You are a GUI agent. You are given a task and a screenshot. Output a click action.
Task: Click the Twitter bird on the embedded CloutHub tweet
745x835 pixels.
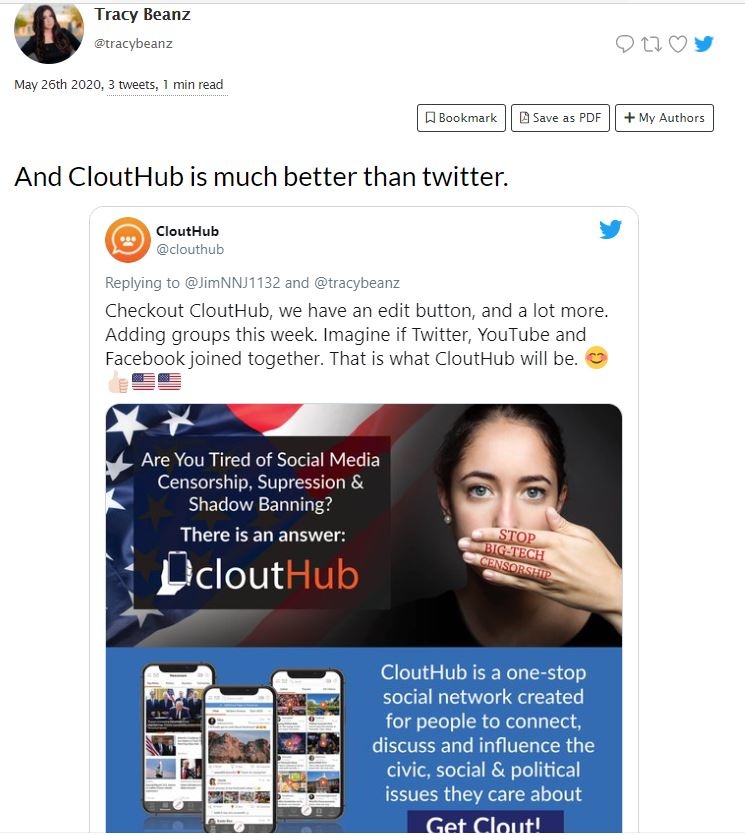pos(611,229)
